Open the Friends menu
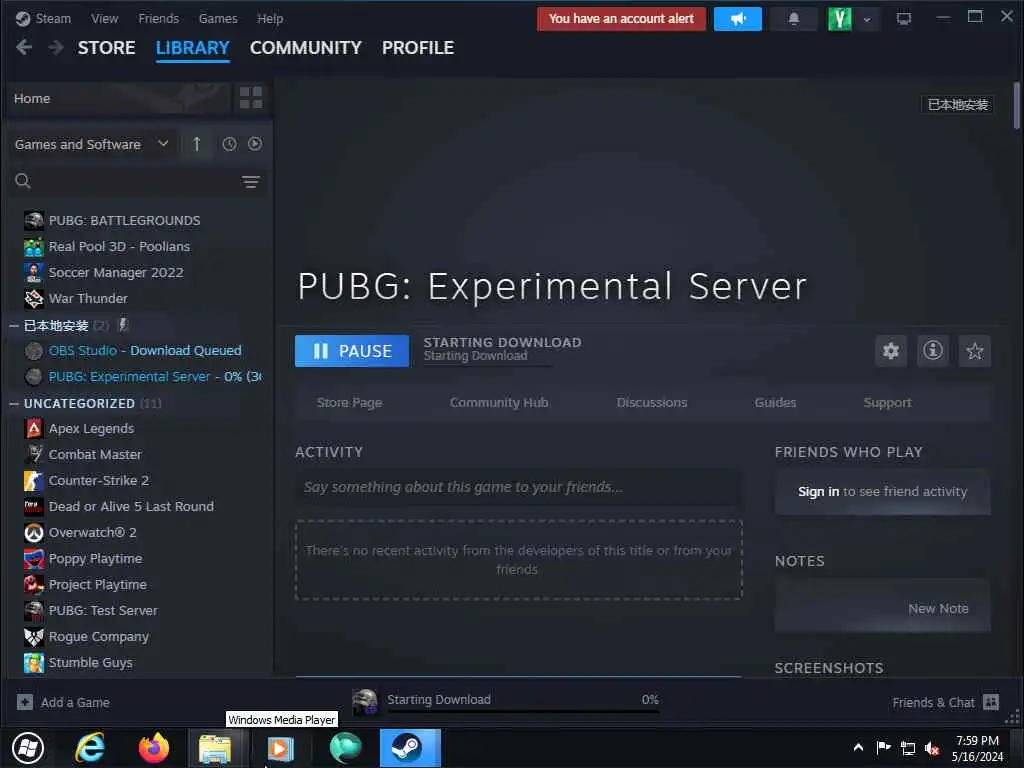This screenshot has width=1024, height=768. [x=158, y=18]
